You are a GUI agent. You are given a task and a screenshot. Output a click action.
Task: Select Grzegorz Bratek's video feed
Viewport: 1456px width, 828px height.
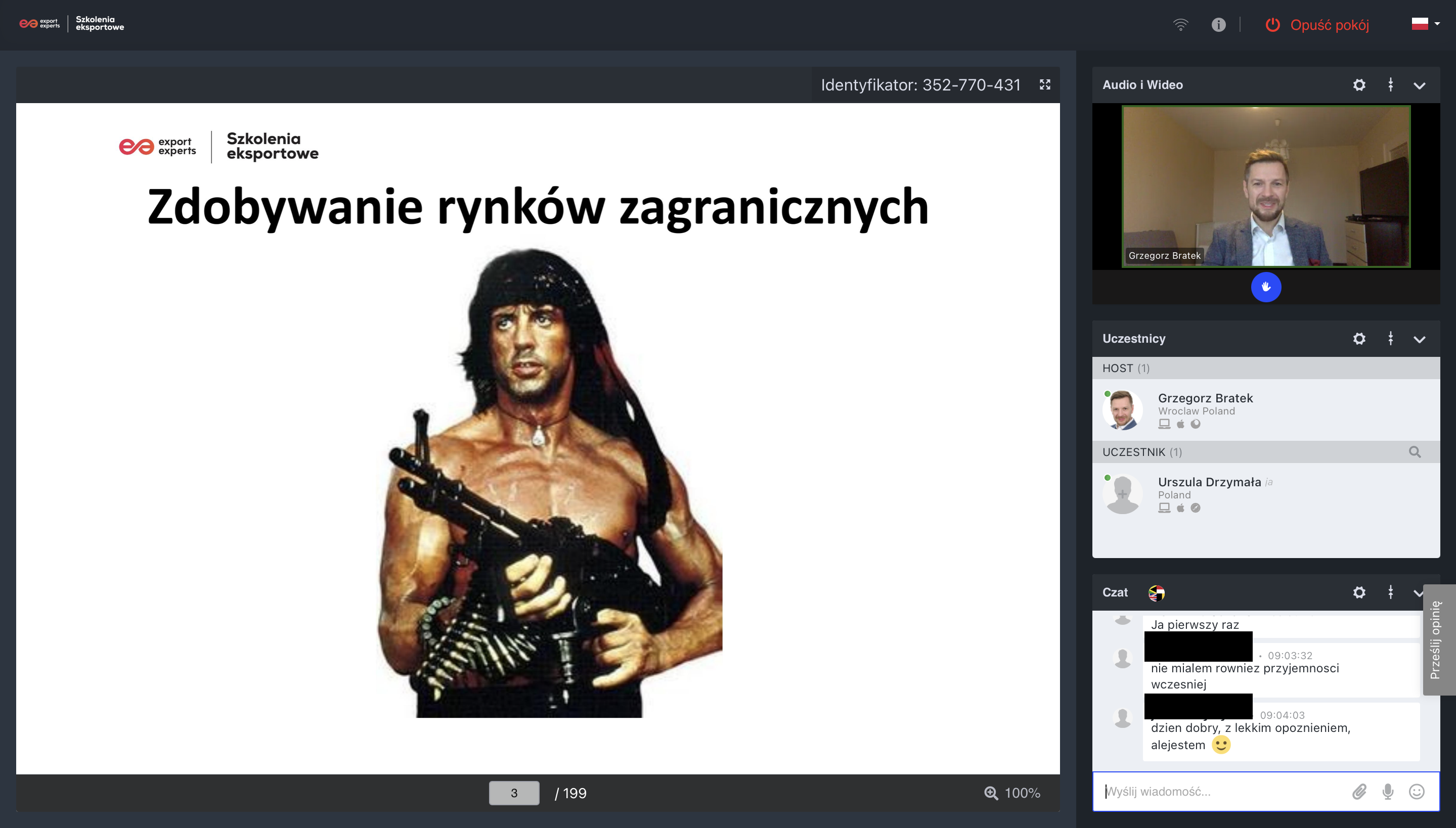(x=1265, y=186)
